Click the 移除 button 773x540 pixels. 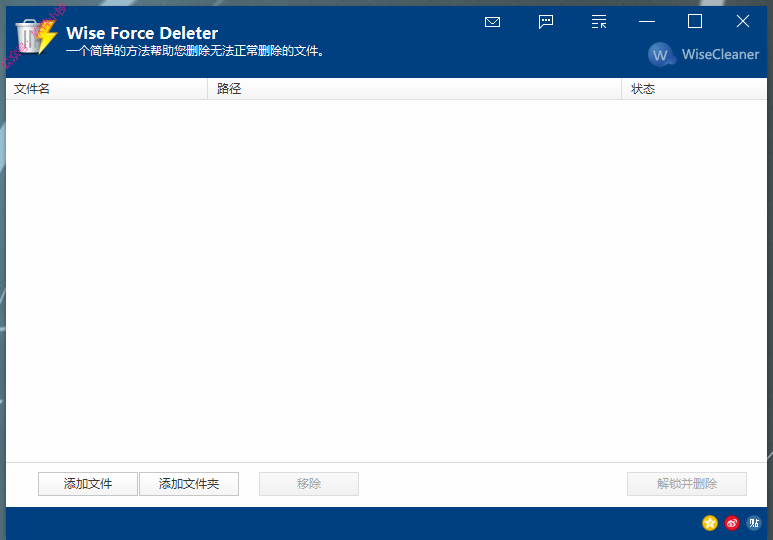point(309,484)
